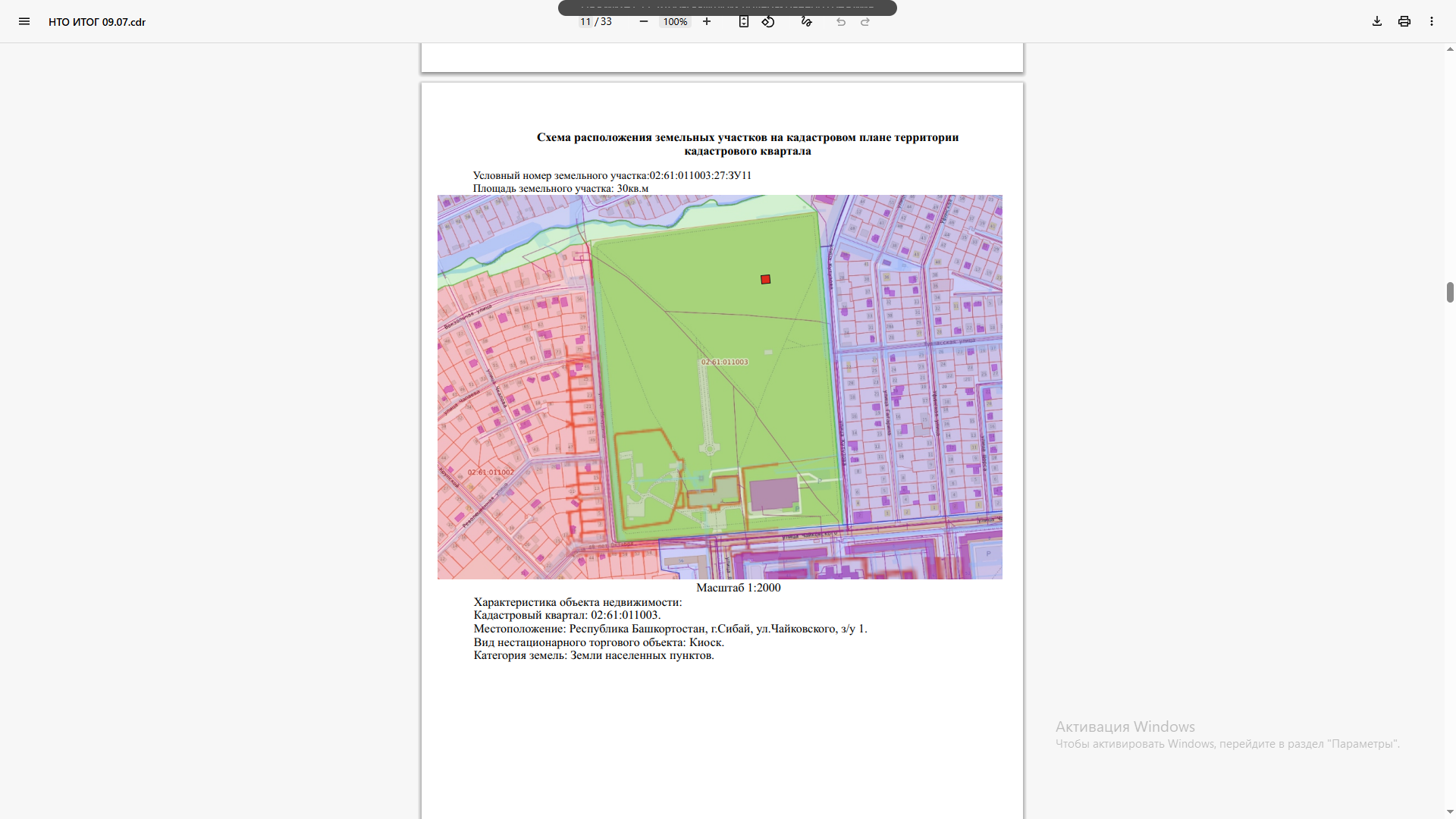Image resolution: width=1456 pixels, height=819 pixels.
Task: Undo the last annotation
Action: tap(841, 22)
